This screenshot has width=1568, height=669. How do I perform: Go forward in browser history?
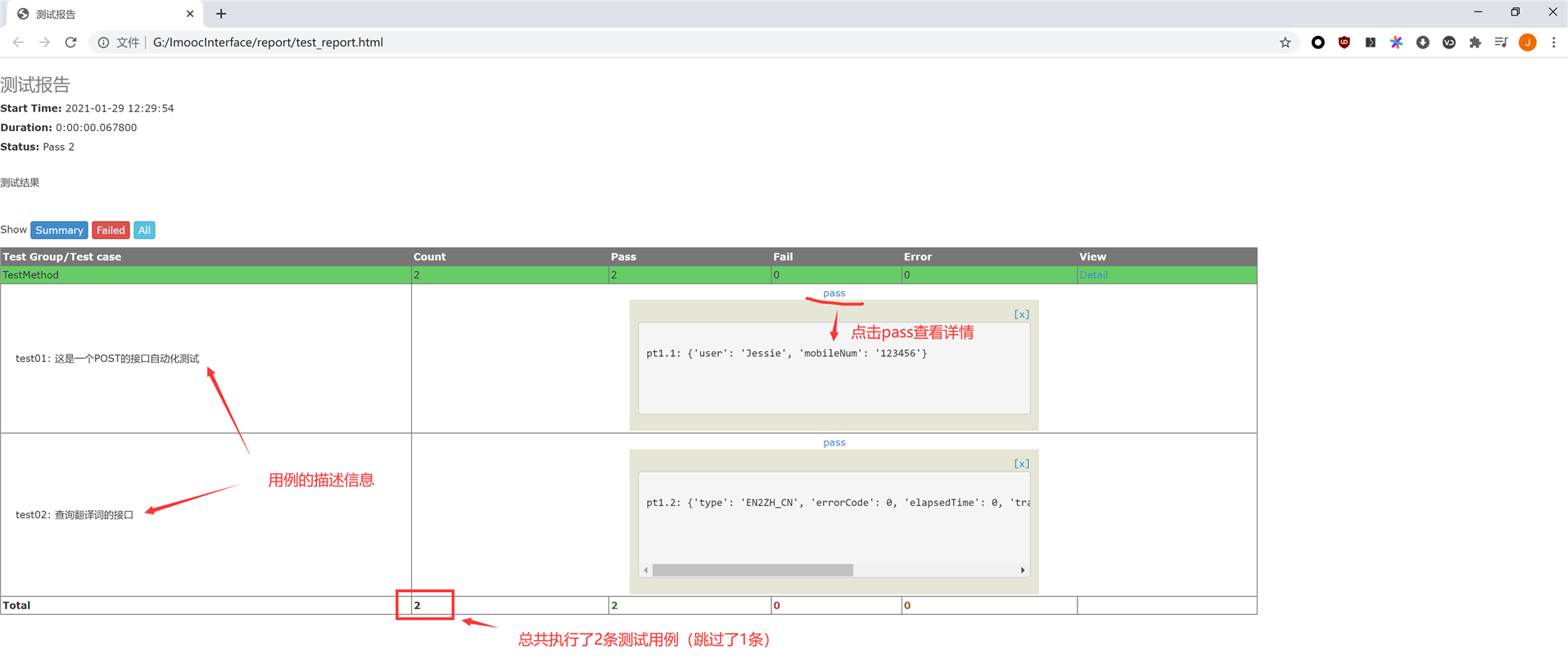[x=44, y=43]
